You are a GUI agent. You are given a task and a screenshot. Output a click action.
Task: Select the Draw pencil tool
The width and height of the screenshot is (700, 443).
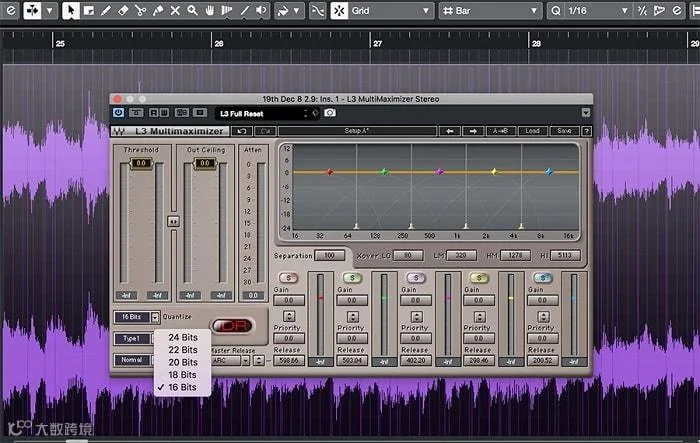point(106,10)
